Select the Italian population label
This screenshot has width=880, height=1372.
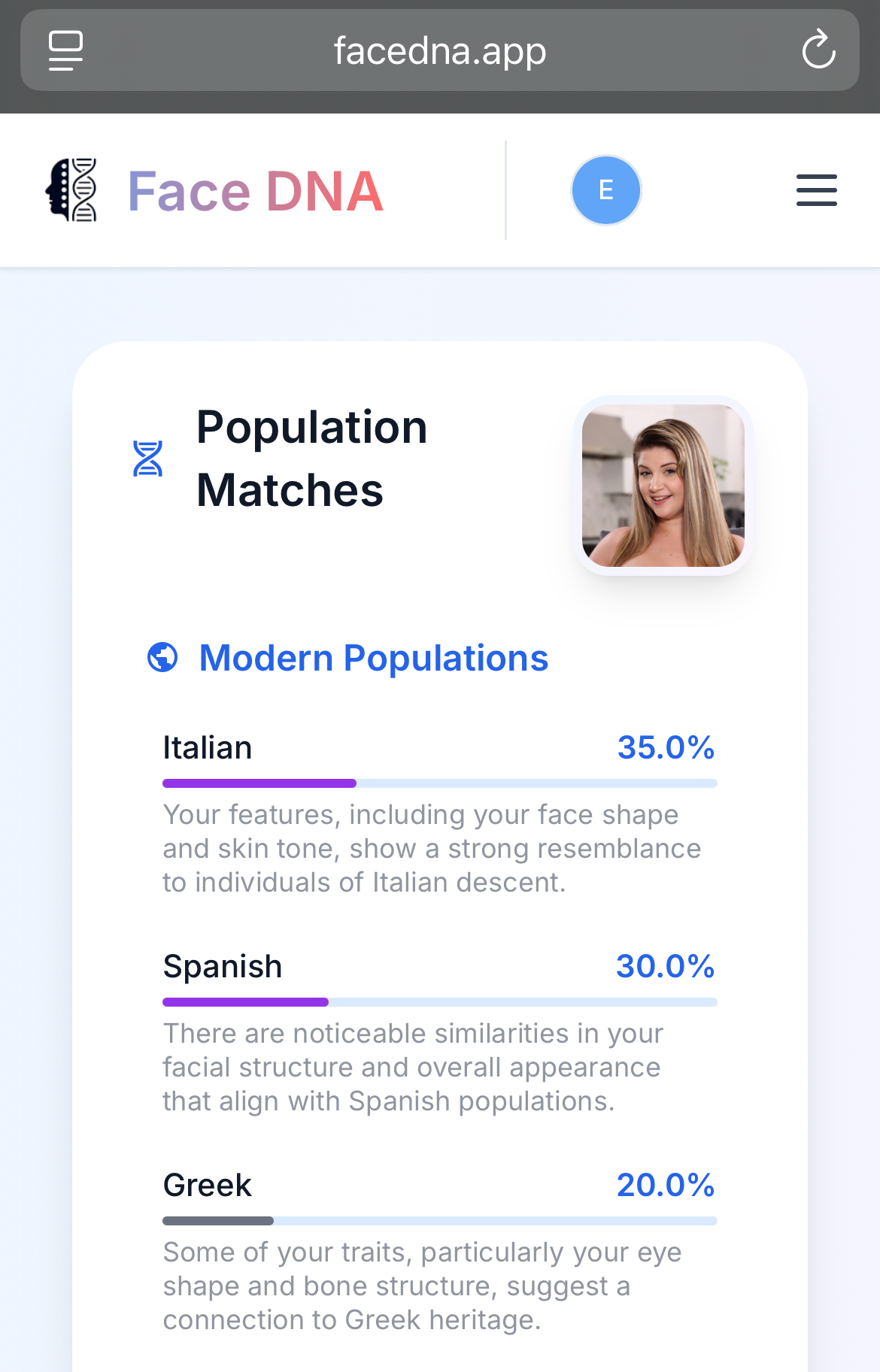coord(208,748)
